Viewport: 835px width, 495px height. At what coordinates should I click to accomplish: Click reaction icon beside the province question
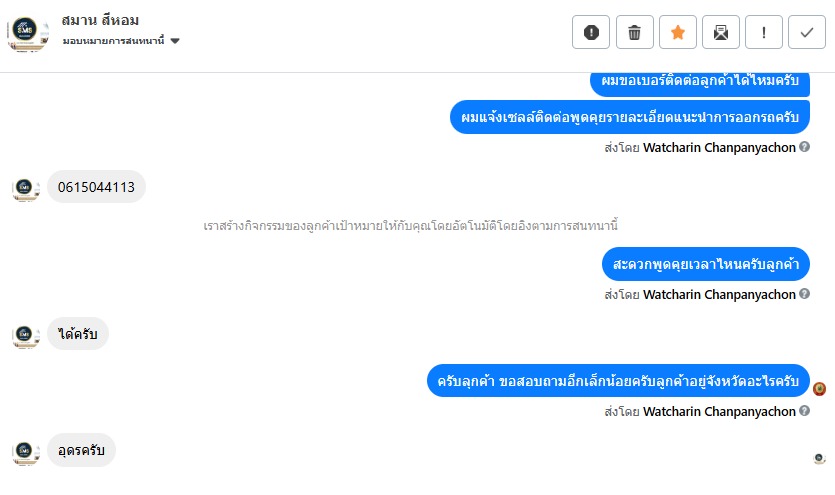click(820, 389)
